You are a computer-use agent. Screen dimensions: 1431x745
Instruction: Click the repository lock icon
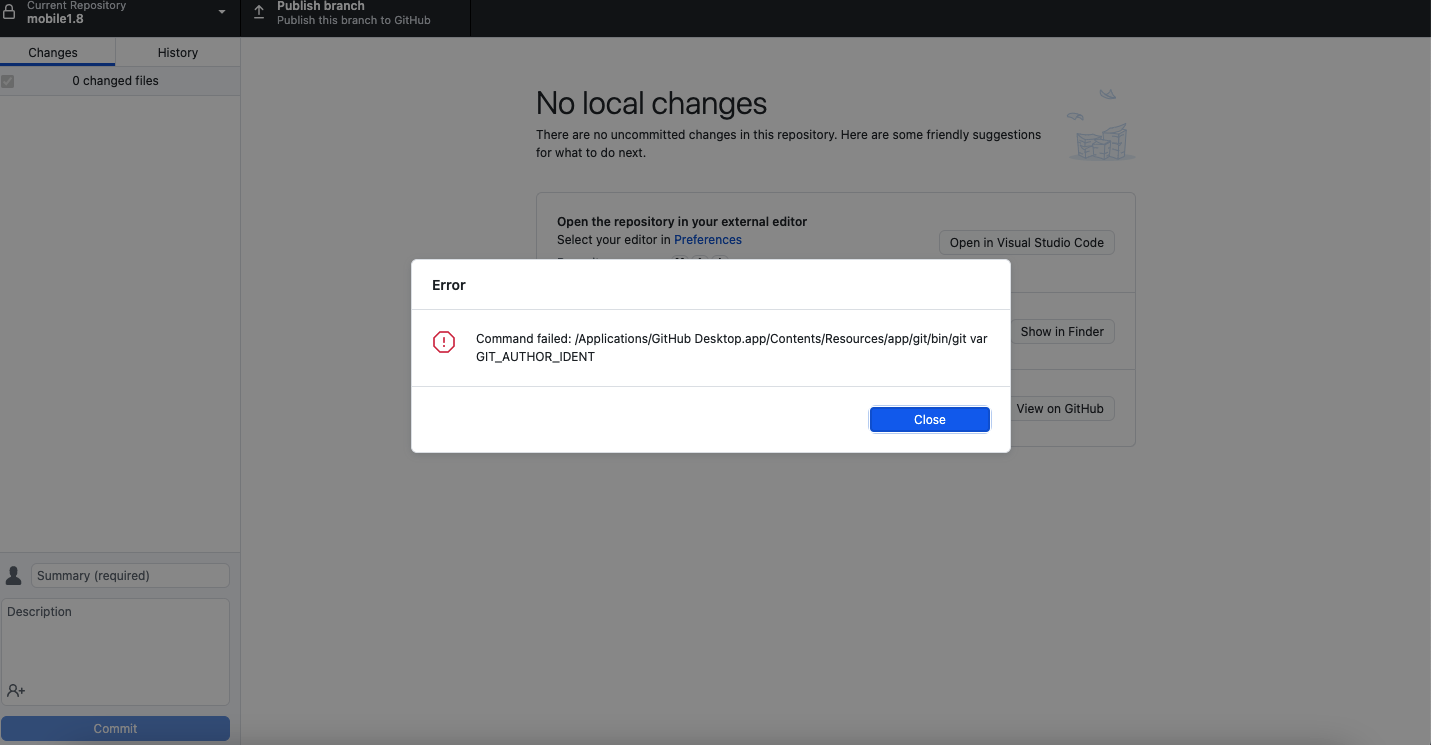(x=10, y=12)
